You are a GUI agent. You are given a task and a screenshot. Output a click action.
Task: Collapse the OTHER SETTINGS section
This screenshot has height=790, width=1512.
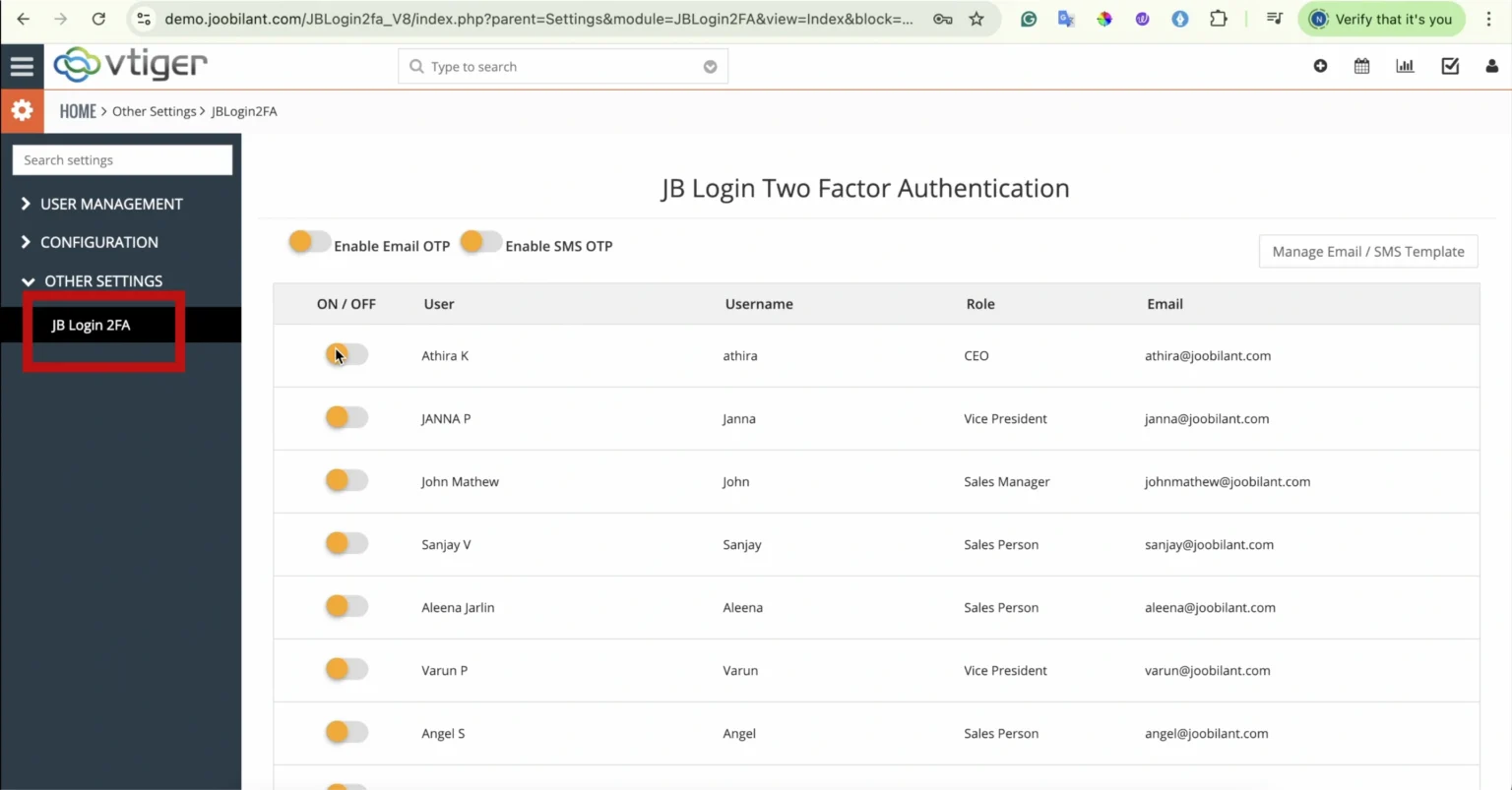click(x=101, y=280)
